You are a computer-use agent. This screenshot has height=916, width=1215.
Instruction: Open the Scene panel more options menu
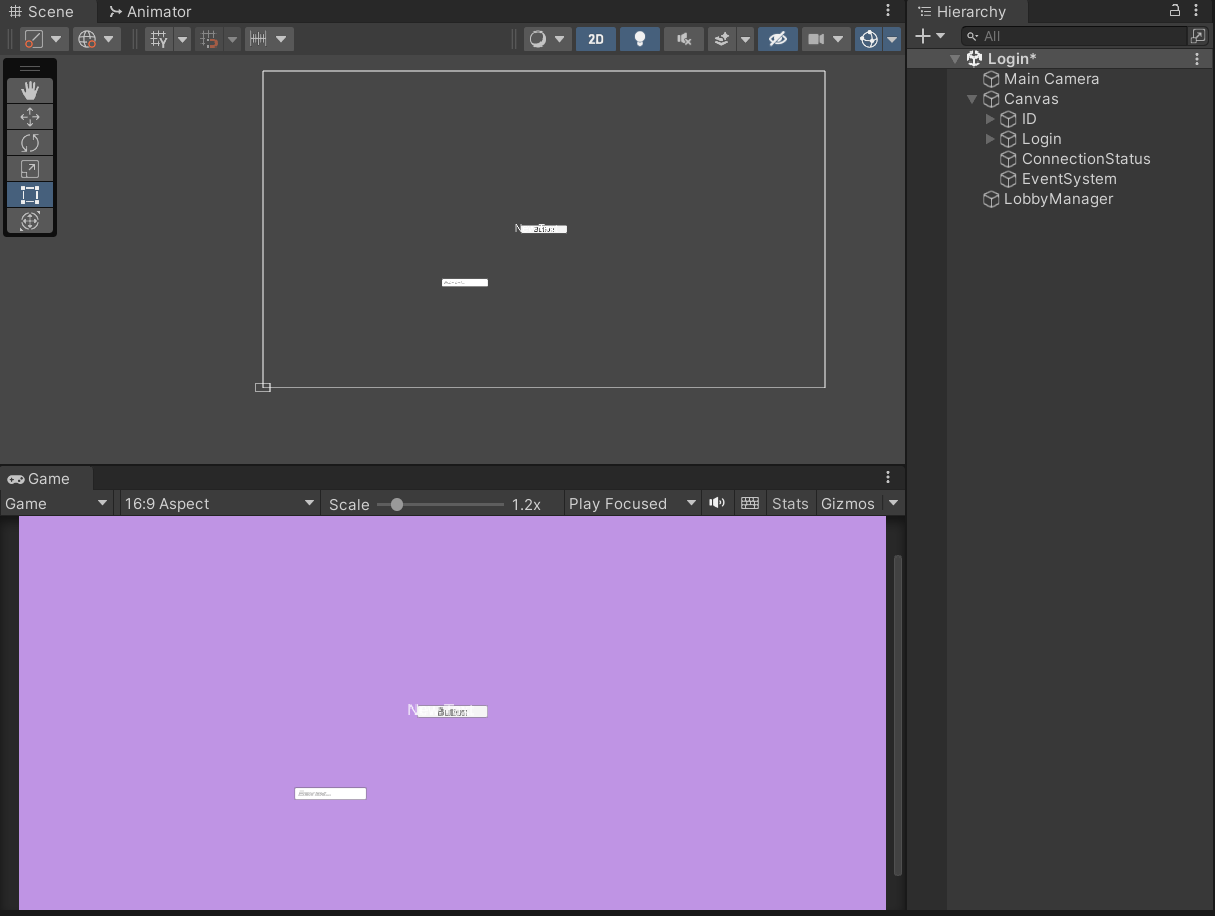point(888,11)
